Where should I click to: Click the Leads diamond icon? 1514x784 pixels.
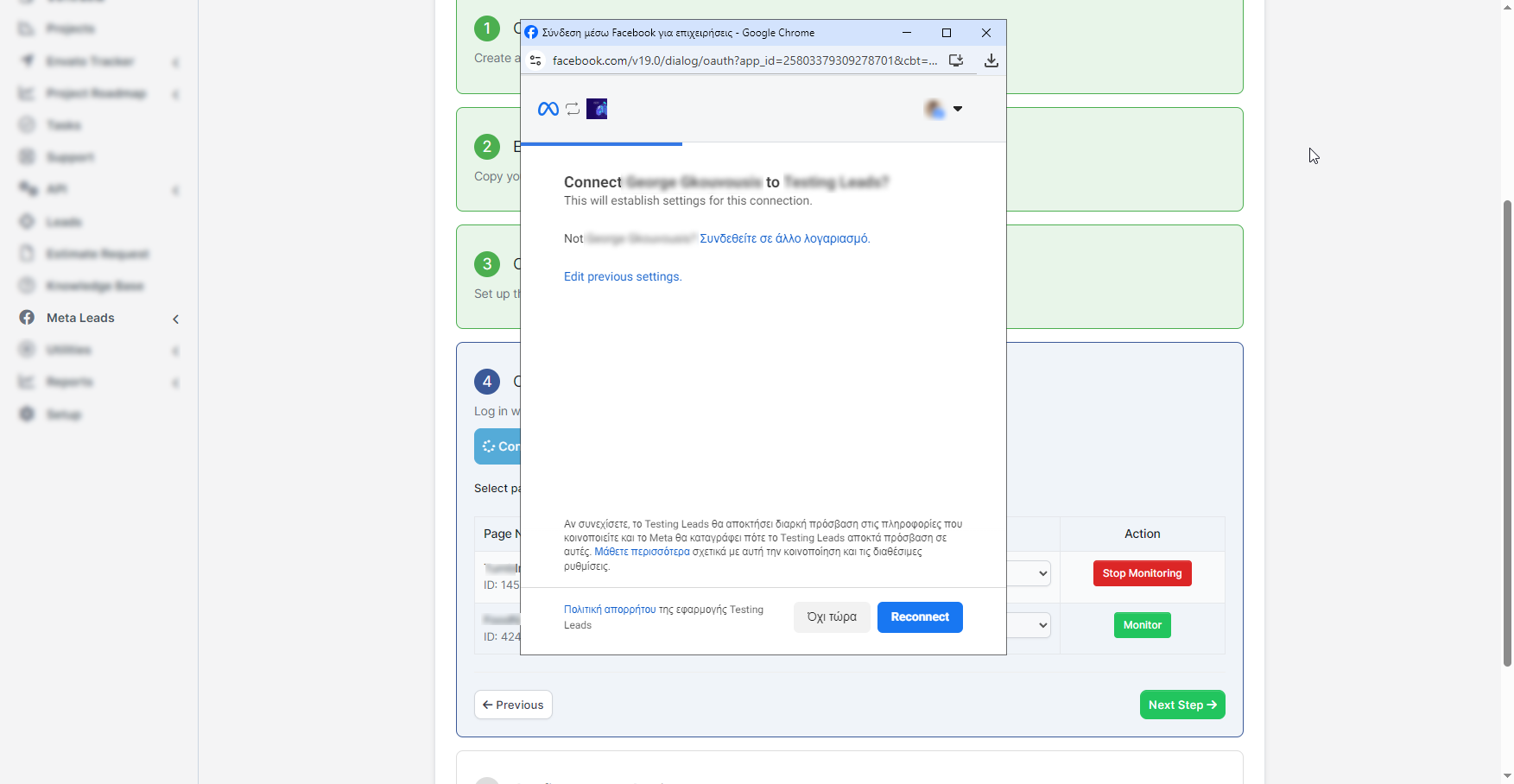coord(27,221)
